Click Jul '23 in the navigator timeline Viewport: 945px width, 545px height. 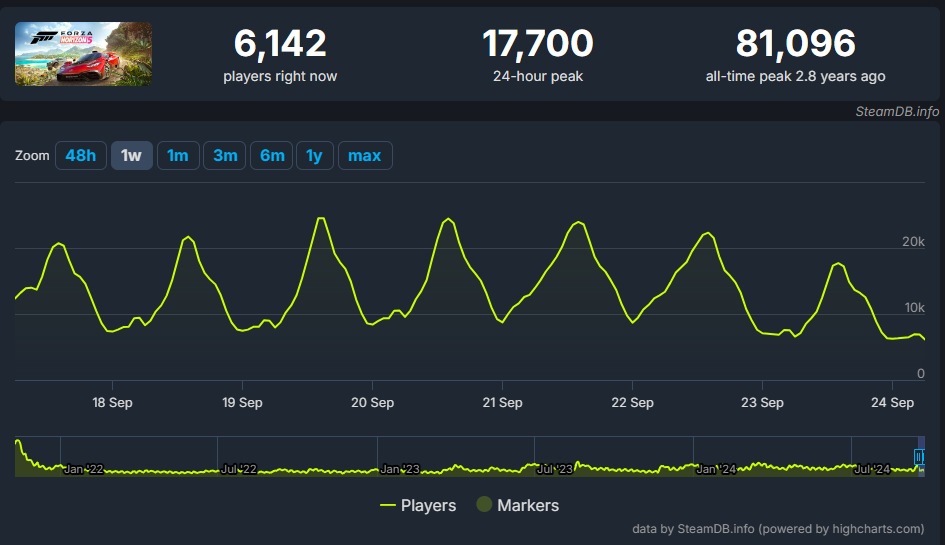[555, 469]
